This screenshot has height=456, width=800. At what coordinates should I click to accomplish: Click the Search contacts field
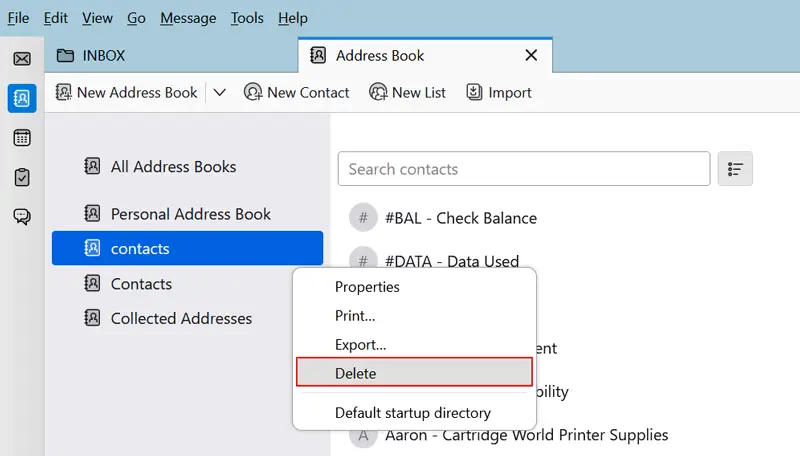(524, 169)
